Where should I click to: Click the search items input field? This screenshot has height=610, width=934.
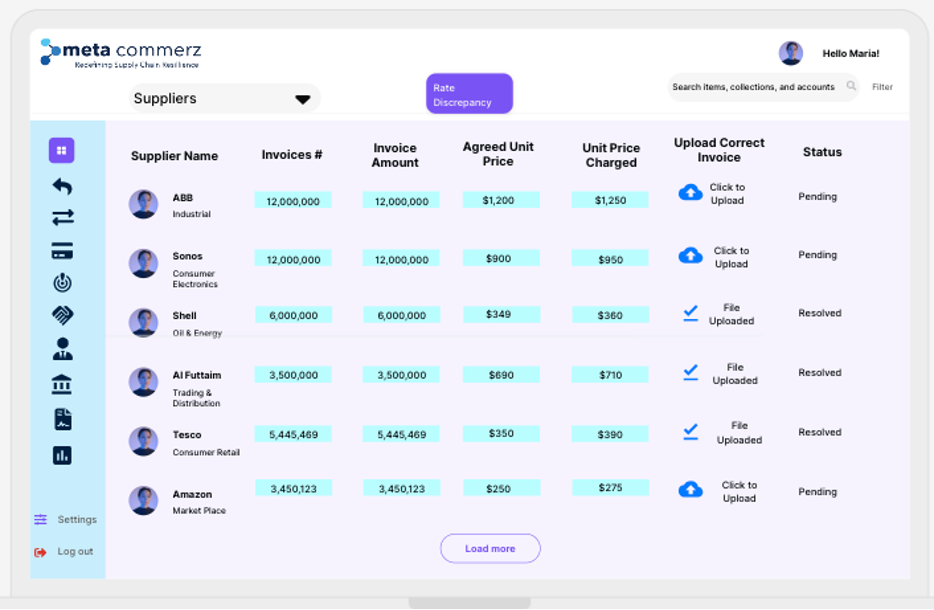click(x=762, y=87)
